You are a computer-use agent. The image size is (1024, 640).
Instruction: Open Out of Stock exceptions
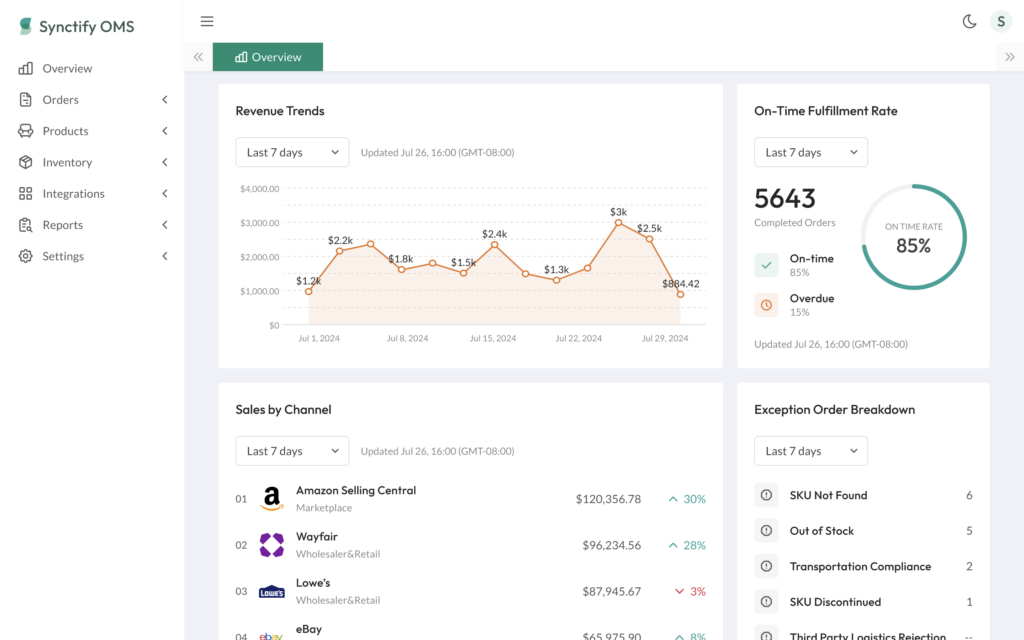pos(863,530)
